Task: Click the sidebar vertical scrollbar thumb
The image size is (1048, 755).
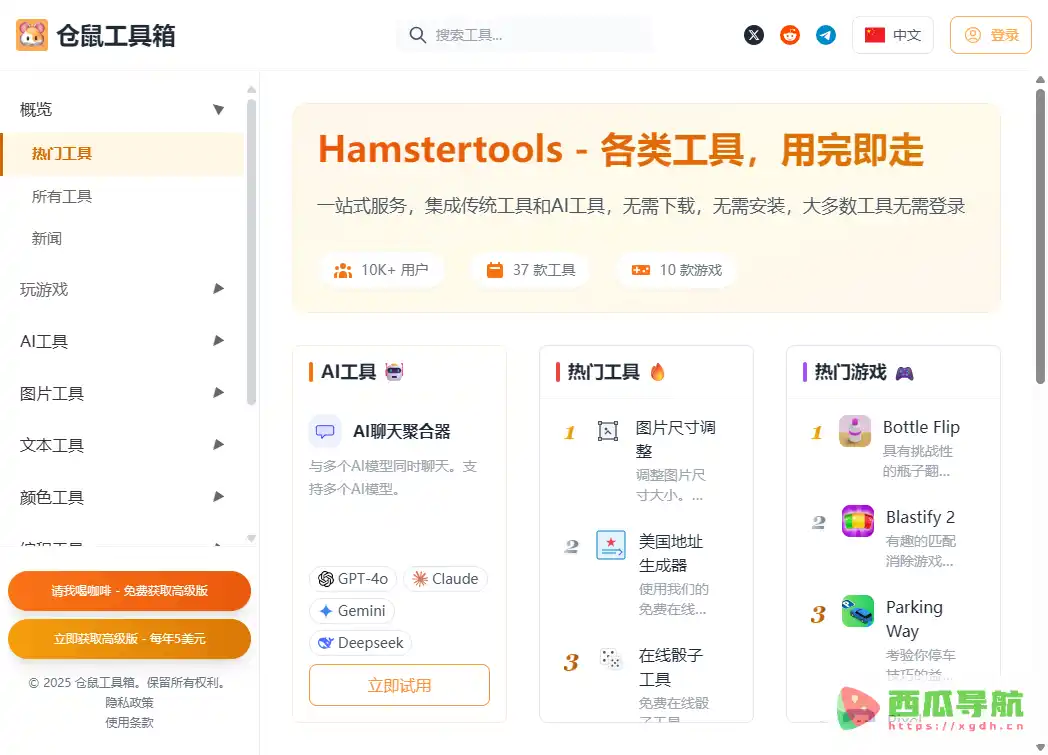Action: click(251, 253)
